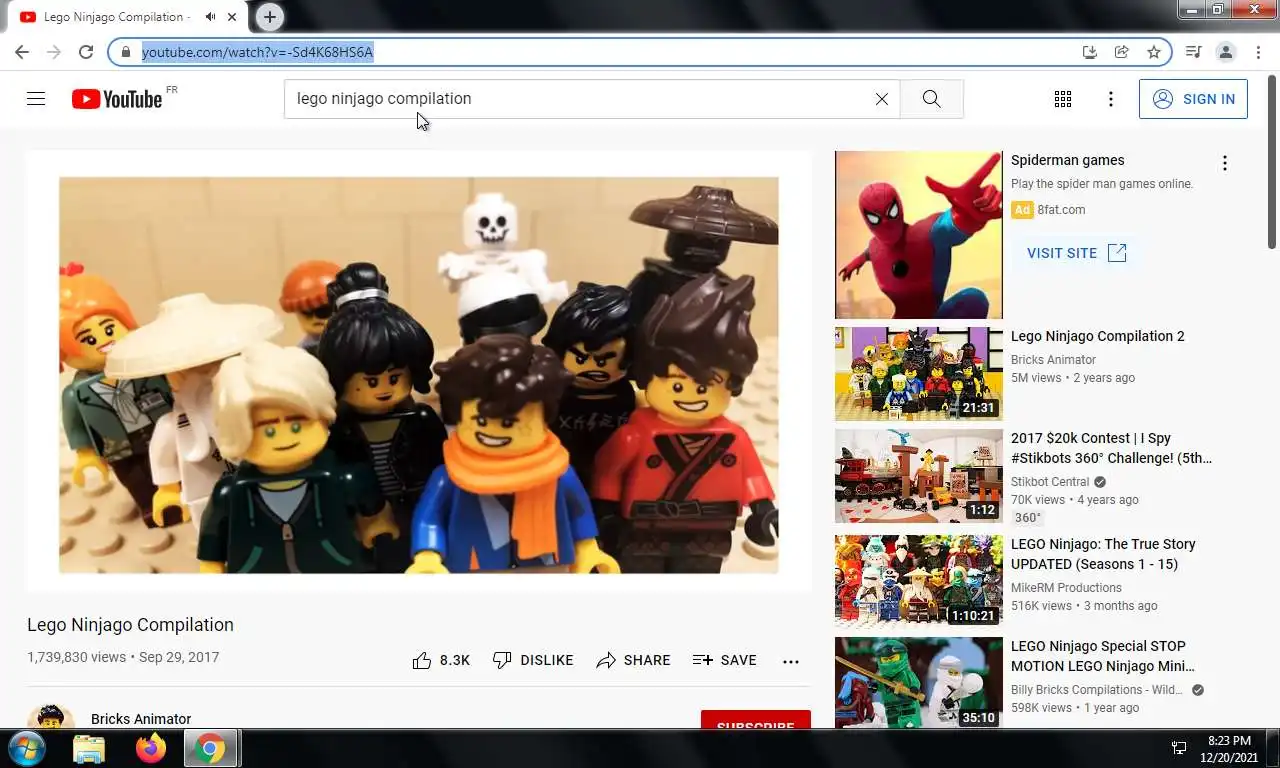1280x768 pixels.
Task: Go to YouTube home via logo
Action: (x=116, y=99)
